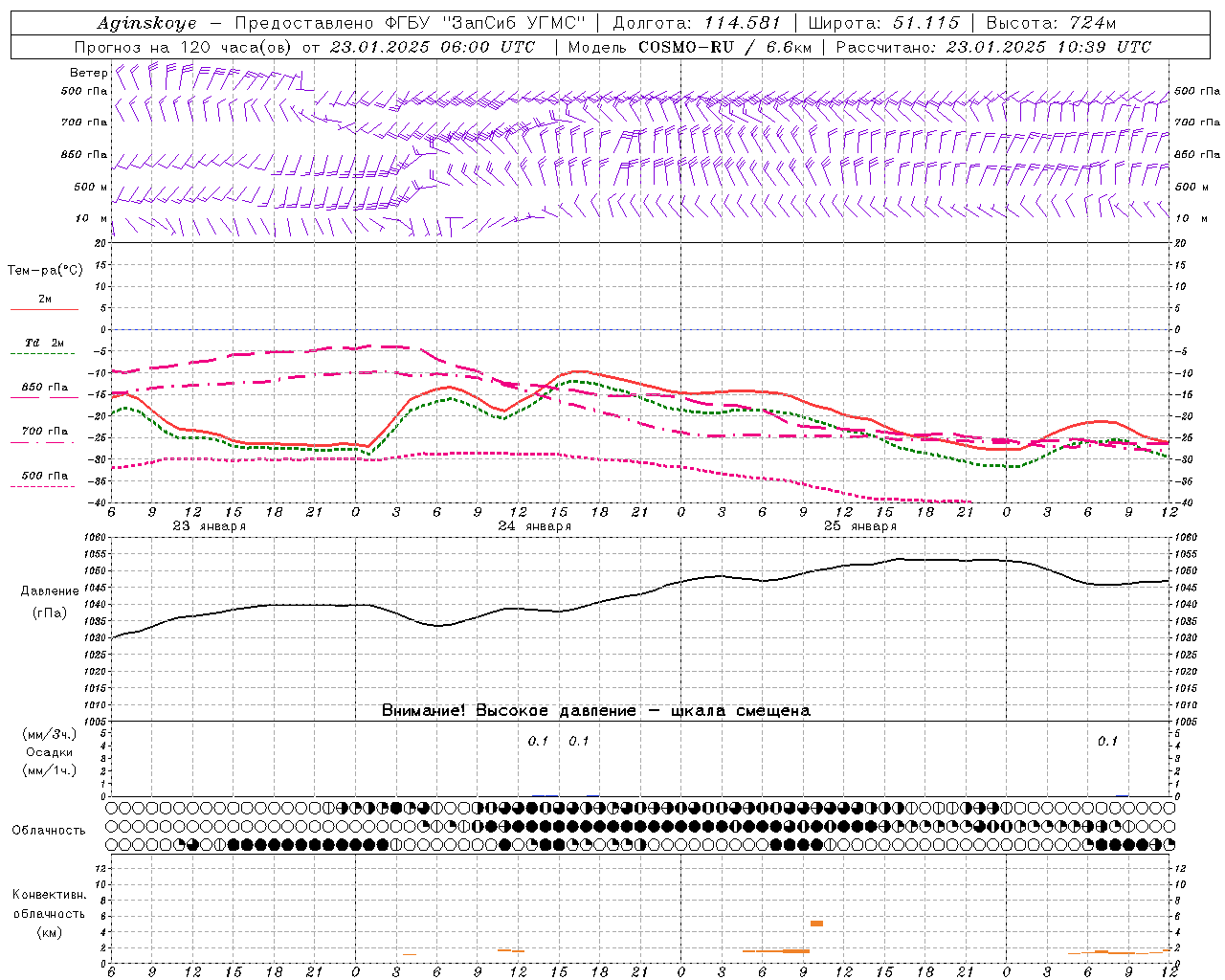The height and width of the screenshot is (980, 1225).
Task: Click the "24 января" date label
Action: (534, 526)
